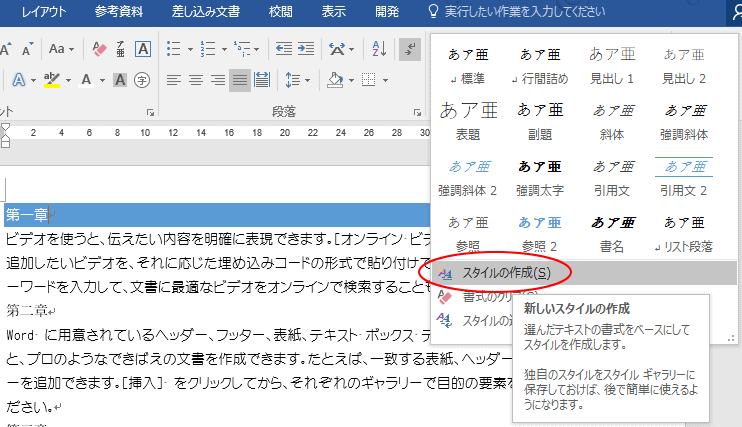The height and width of the screenshot is (427, 742).
Task: Apply the 引用文 2 style
Action: pyautogui.click(x=683, y=178)
